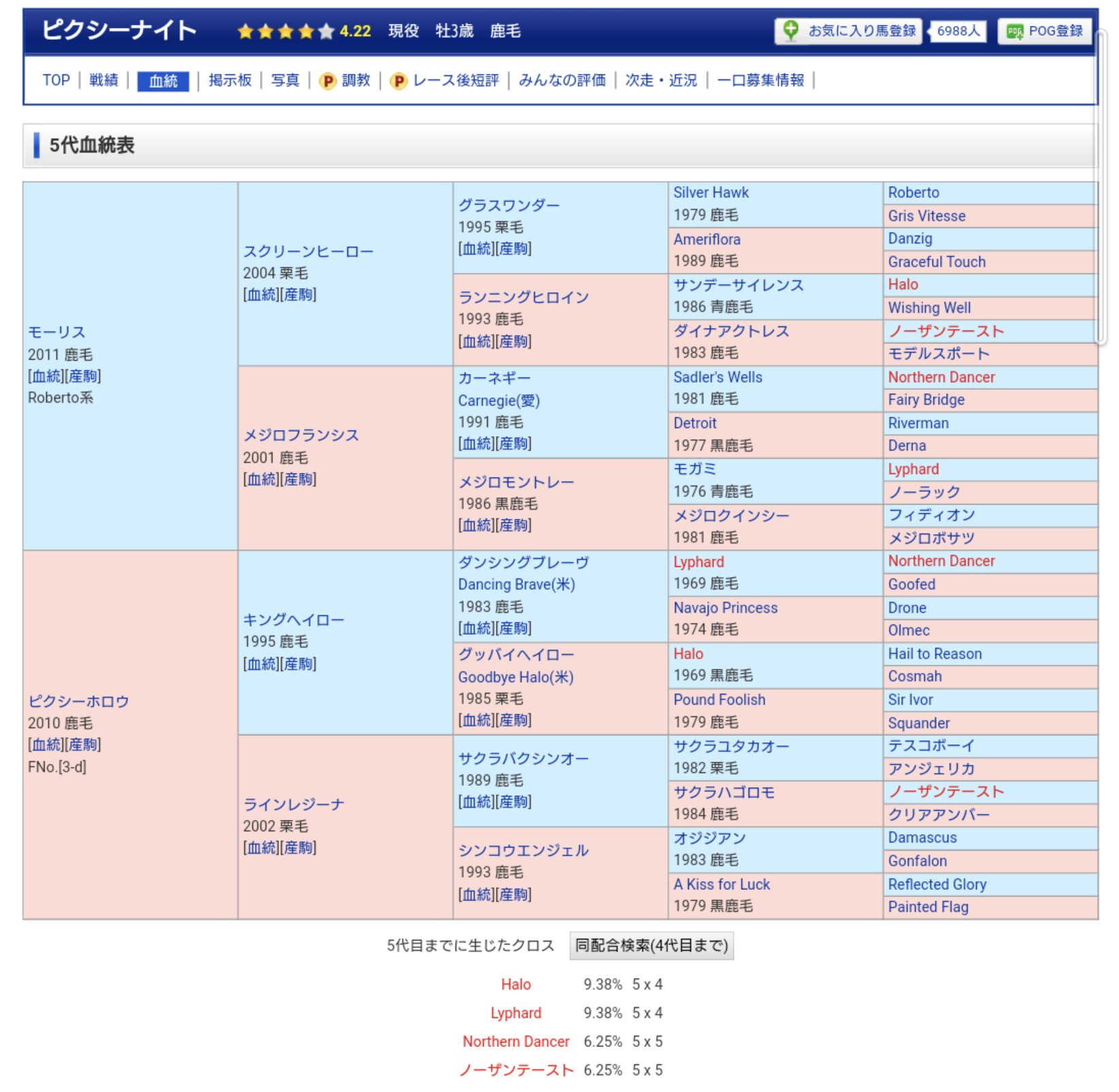Click the Danzig link
The height and width of the screenshot is (1092, 1119).
(910, 238)
